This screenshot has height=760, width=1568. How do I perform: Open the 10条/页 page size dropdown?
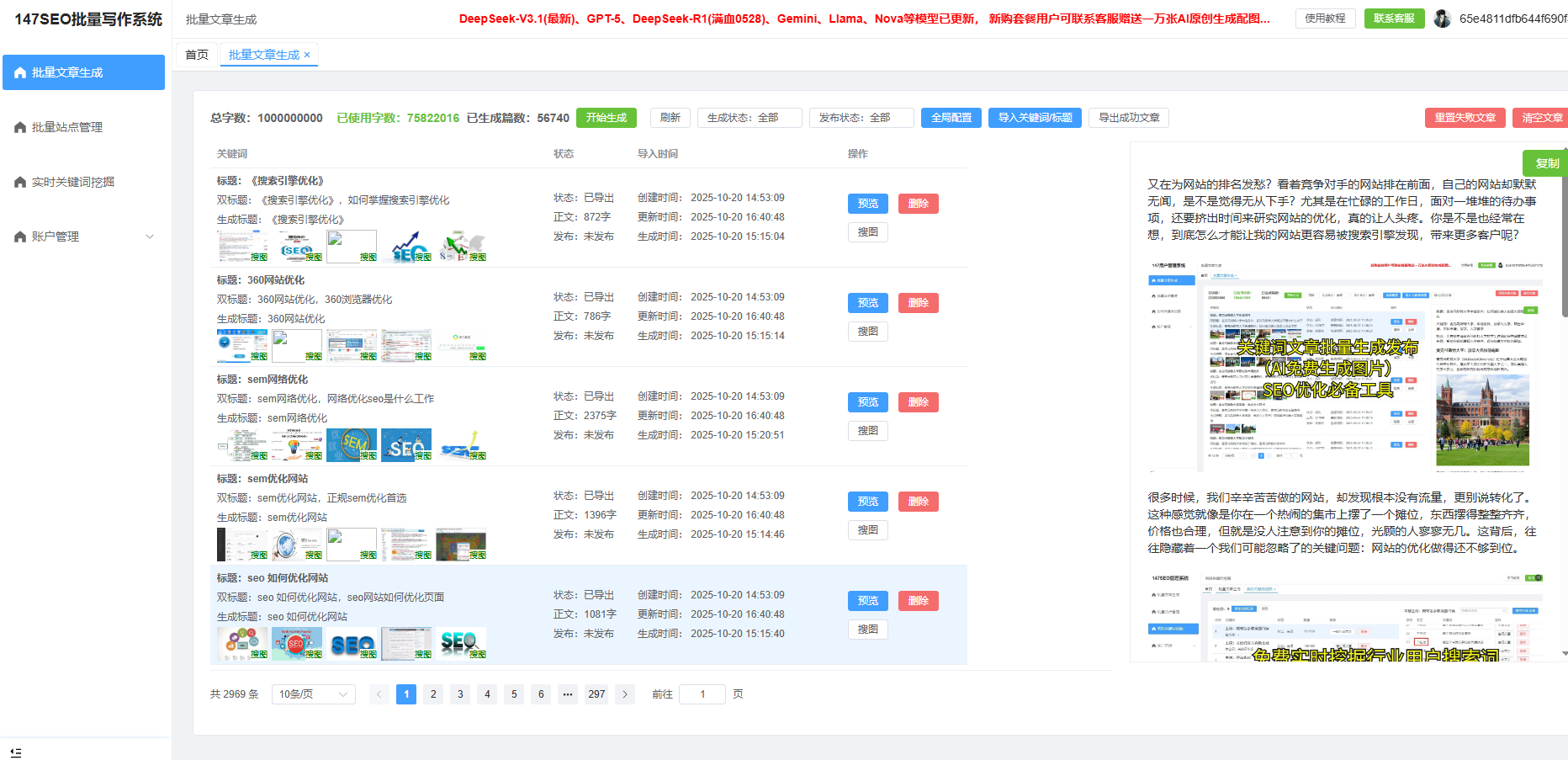point(313,694)
